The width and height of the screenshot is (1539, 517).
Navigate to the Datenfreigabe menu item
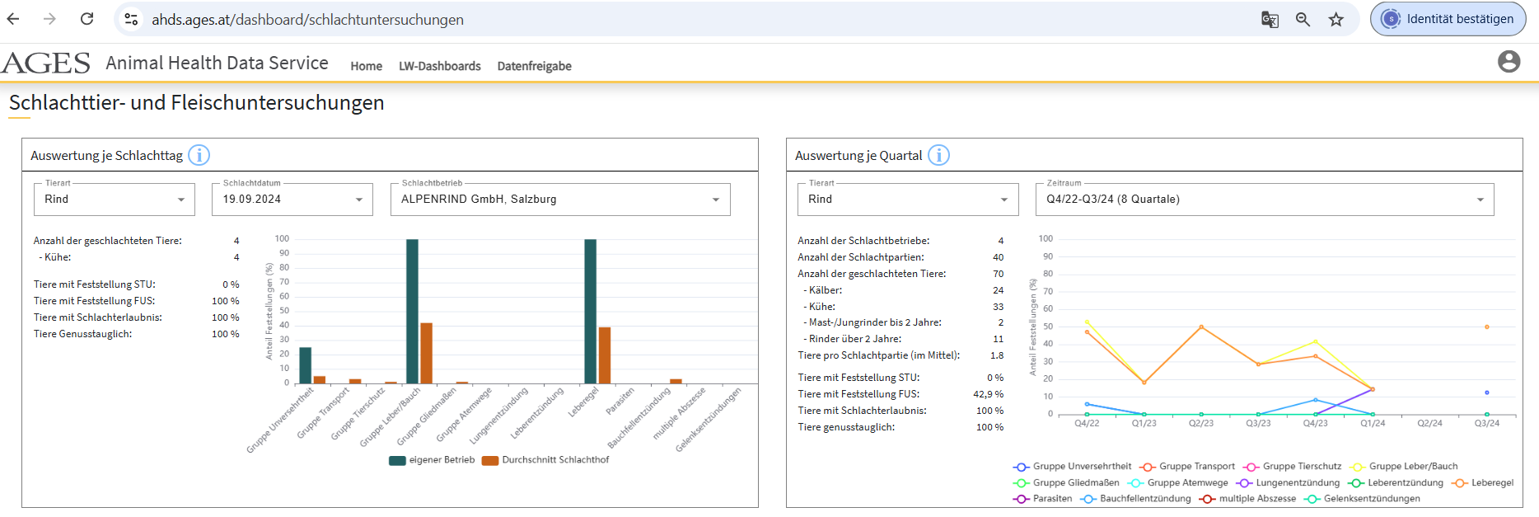(x=534, y=66)
